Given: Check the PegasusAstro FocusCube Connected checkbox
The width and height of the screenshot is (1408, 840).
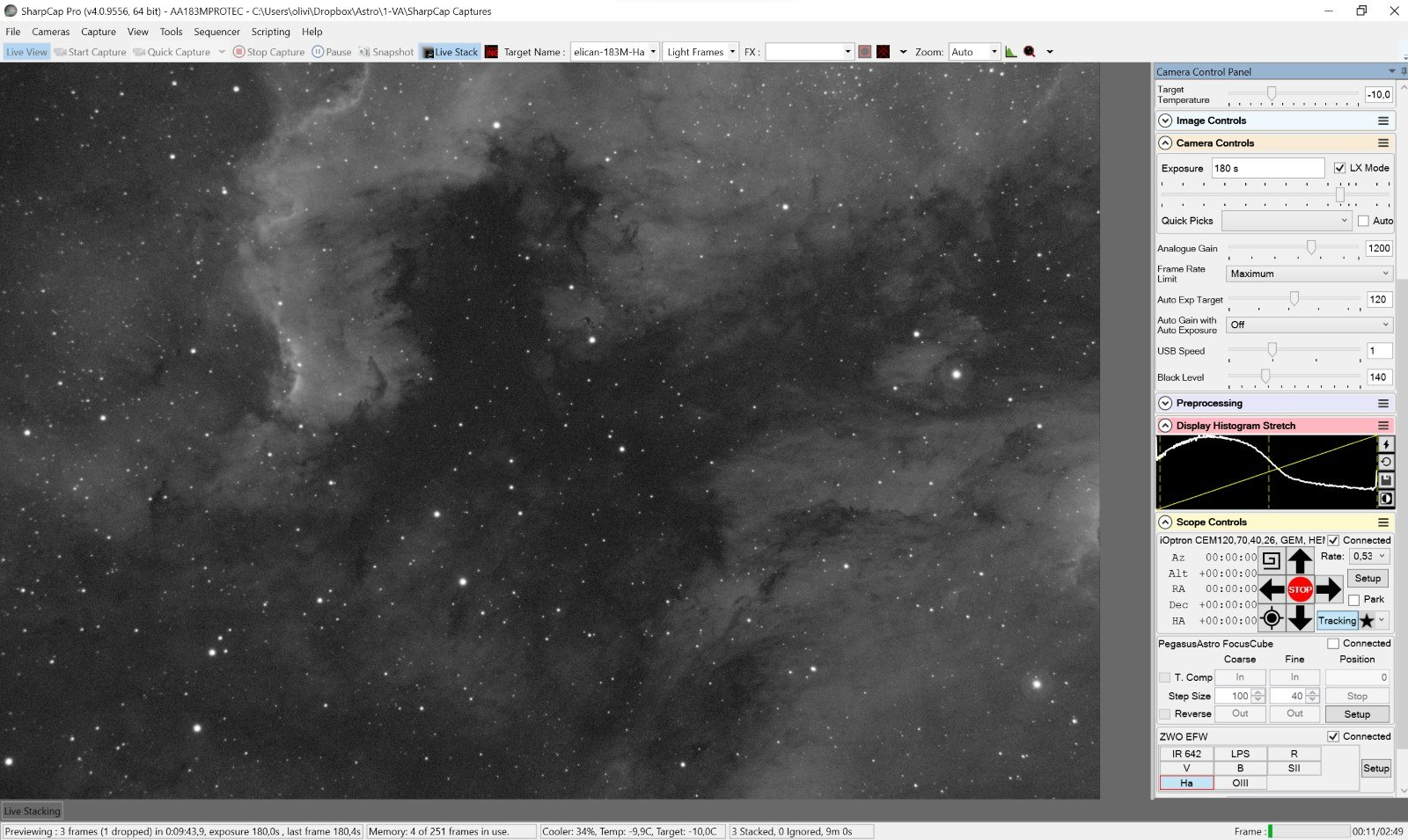Looking at the screenshot, I should (x=1333, y=644).
